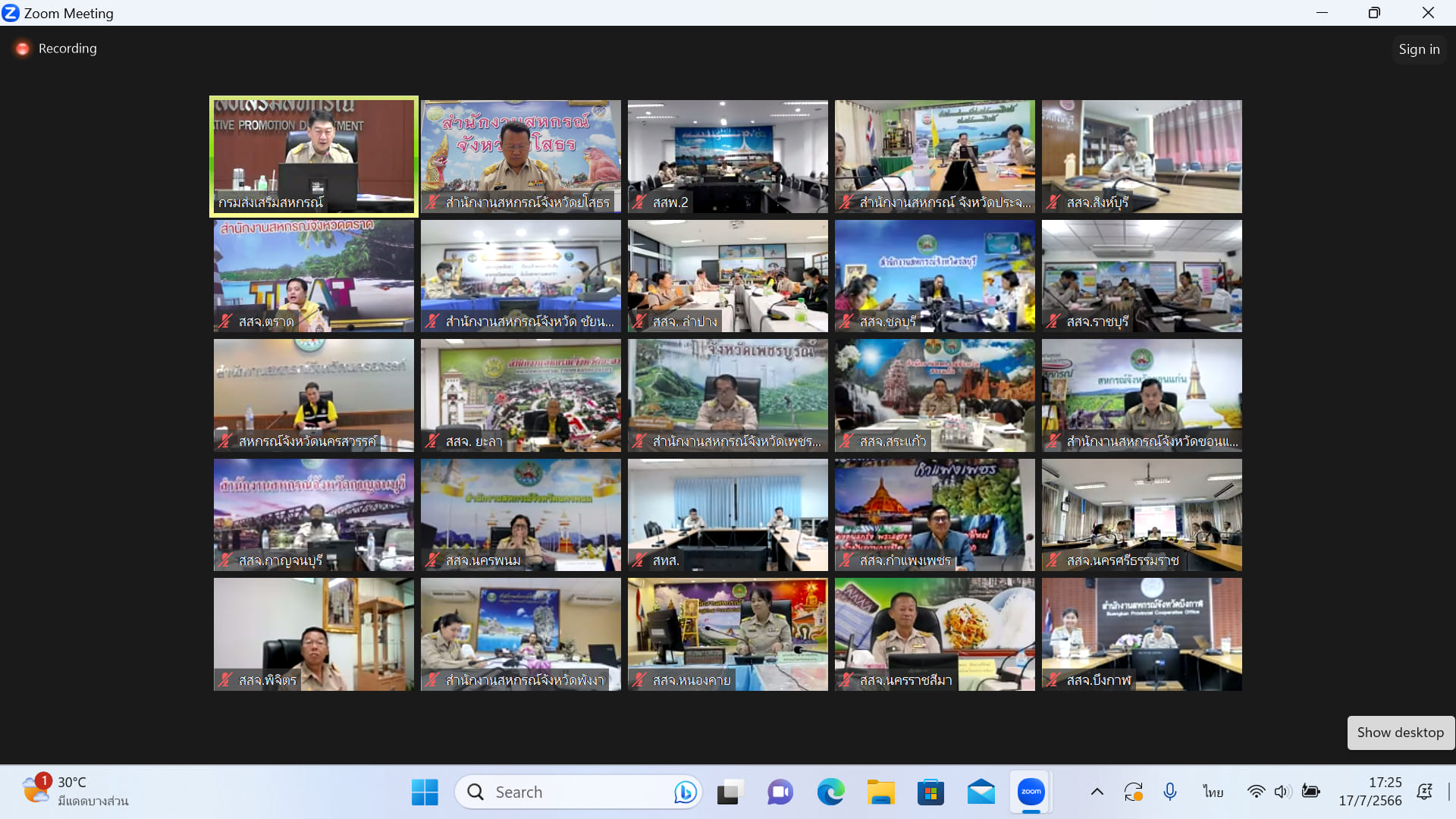Open File Explorer from the taskbar
1456x819 pixels.
[880, 792]
